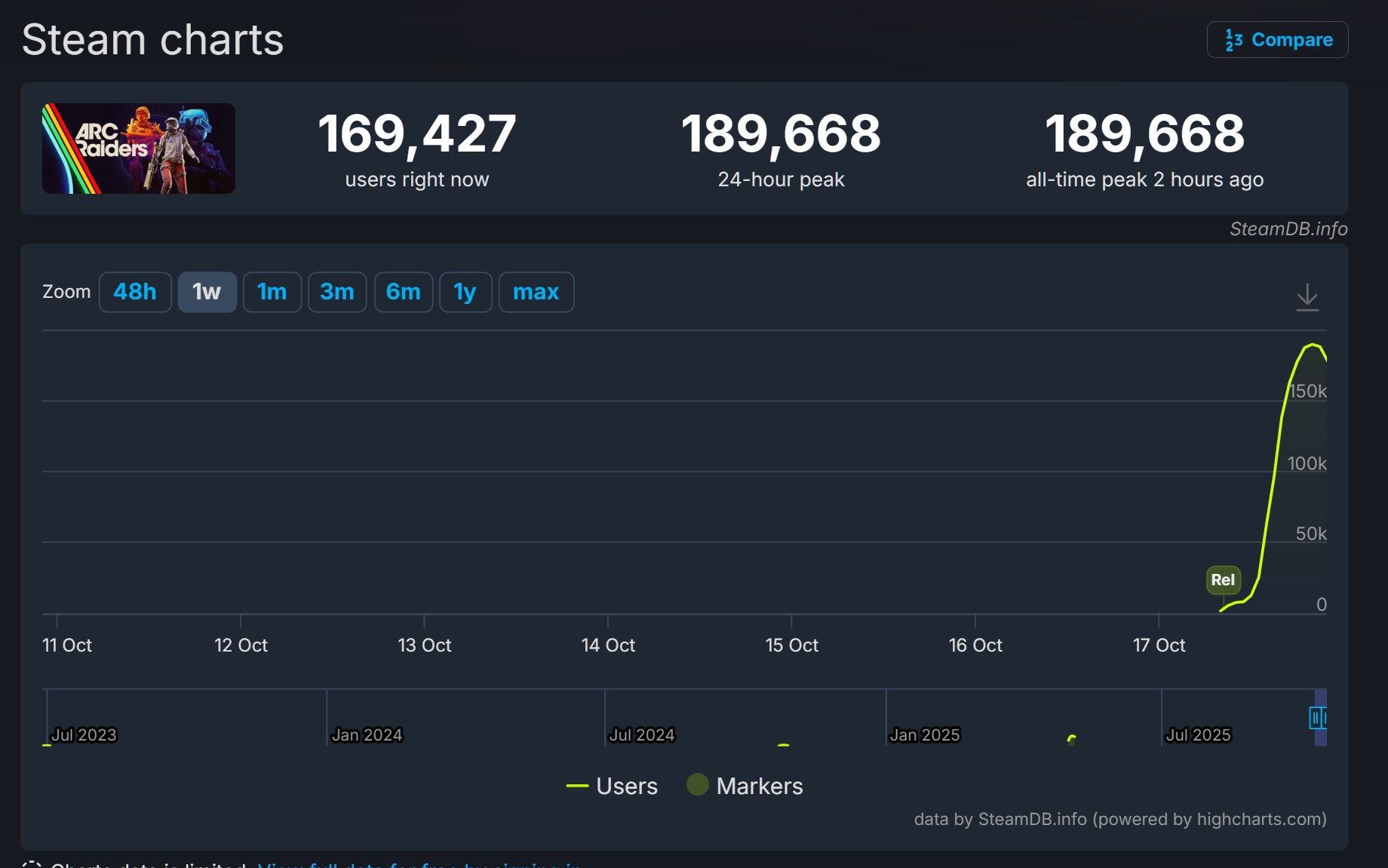The image size is (1388, 868).
Task: Click the sign-in link below the chart
Action: pos(419,864)
